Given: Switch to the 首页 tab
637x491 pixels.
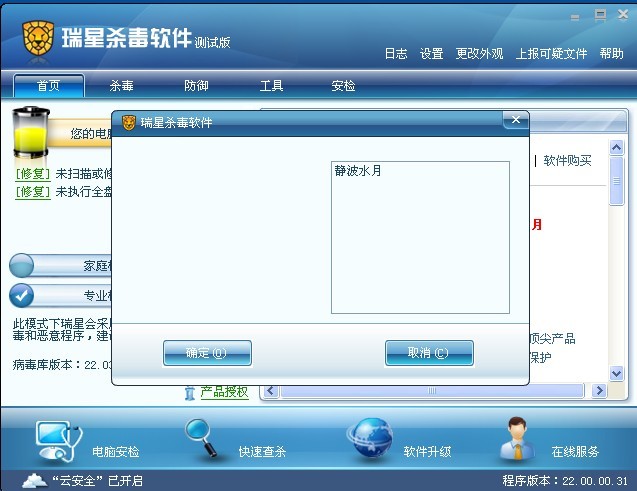Looking at the screenshot, I should tap(49, 86).
